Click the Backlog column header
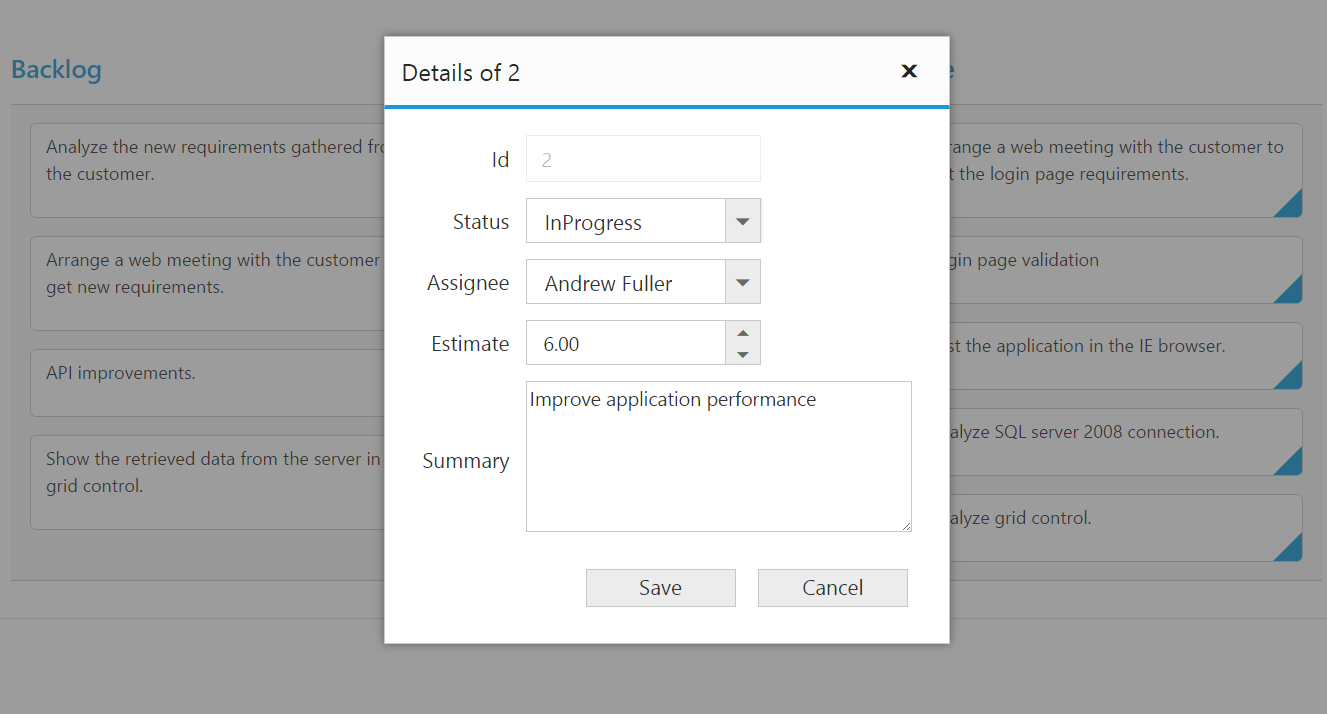 click(56, 70)
